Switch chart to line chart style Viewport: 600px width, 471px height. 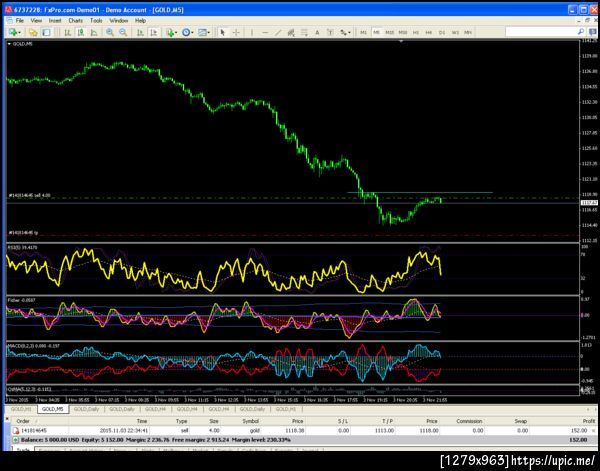94,33
